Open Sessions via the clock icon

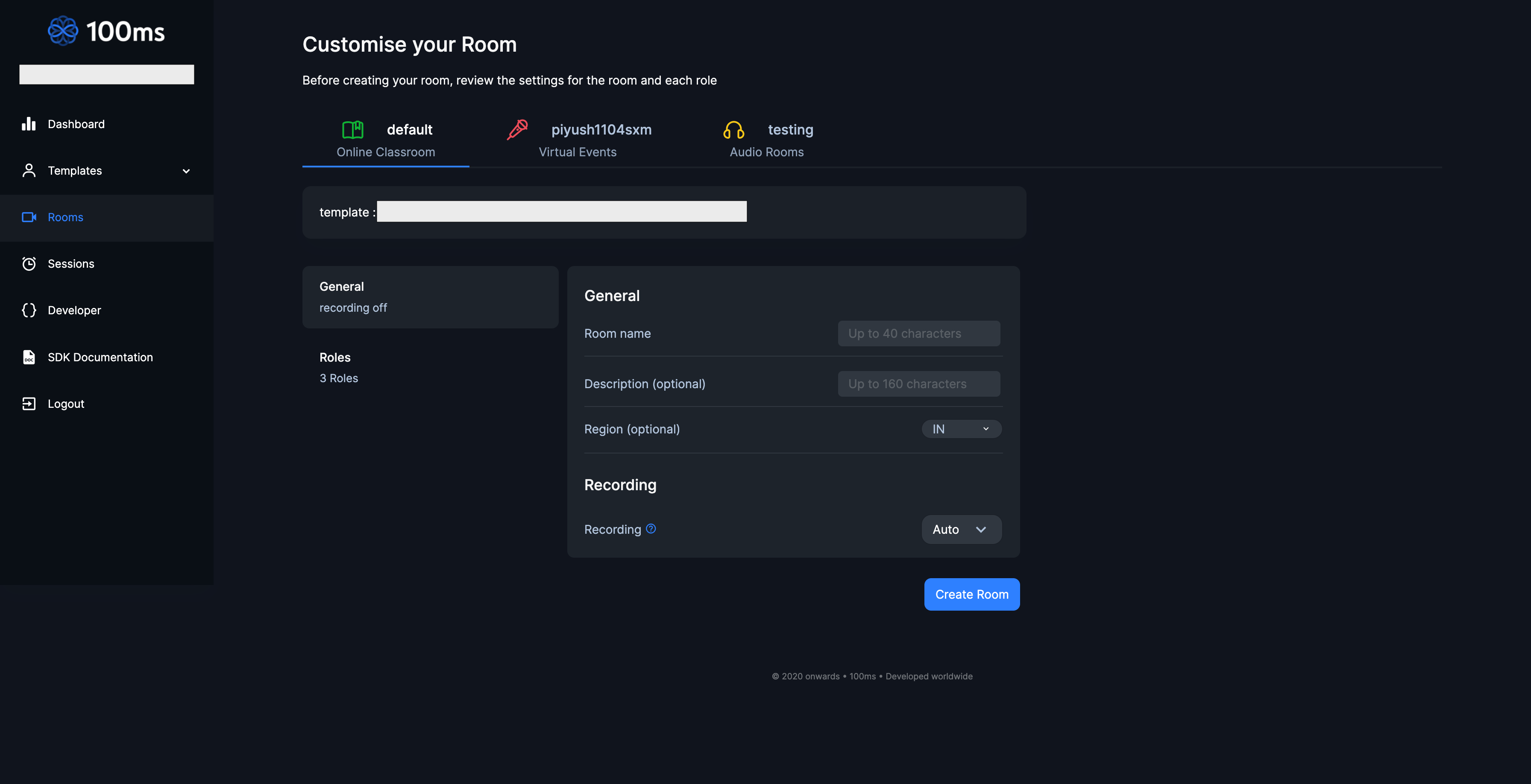coord(29,263)
